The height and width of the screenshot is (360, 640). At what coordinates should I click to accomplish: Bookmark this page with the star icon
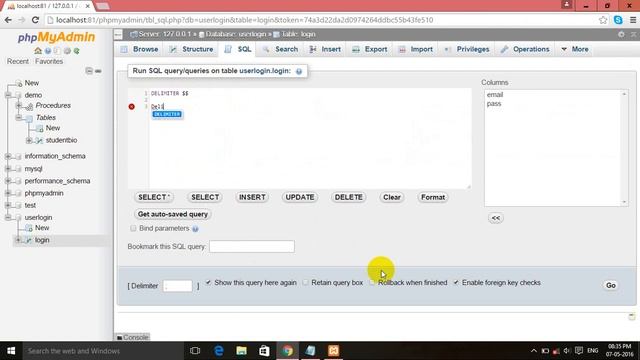tap(603, 20)
